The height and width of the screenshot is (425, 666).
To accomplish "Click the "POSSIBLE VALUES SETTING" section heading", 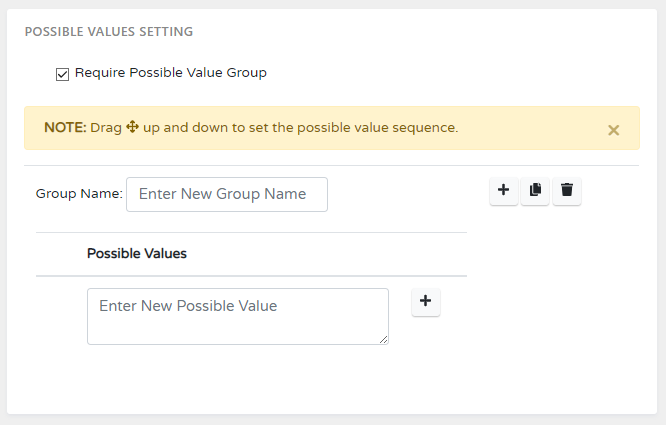I will click(109, 31).
